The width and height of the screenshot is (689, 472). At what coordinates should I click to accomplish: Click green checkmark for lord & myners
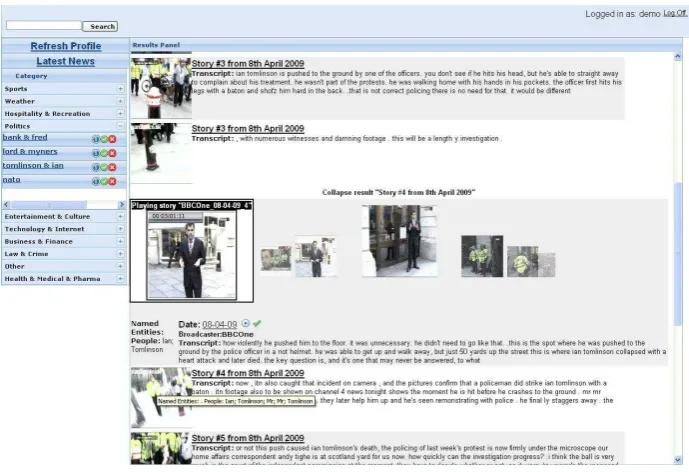click(104, 153)
